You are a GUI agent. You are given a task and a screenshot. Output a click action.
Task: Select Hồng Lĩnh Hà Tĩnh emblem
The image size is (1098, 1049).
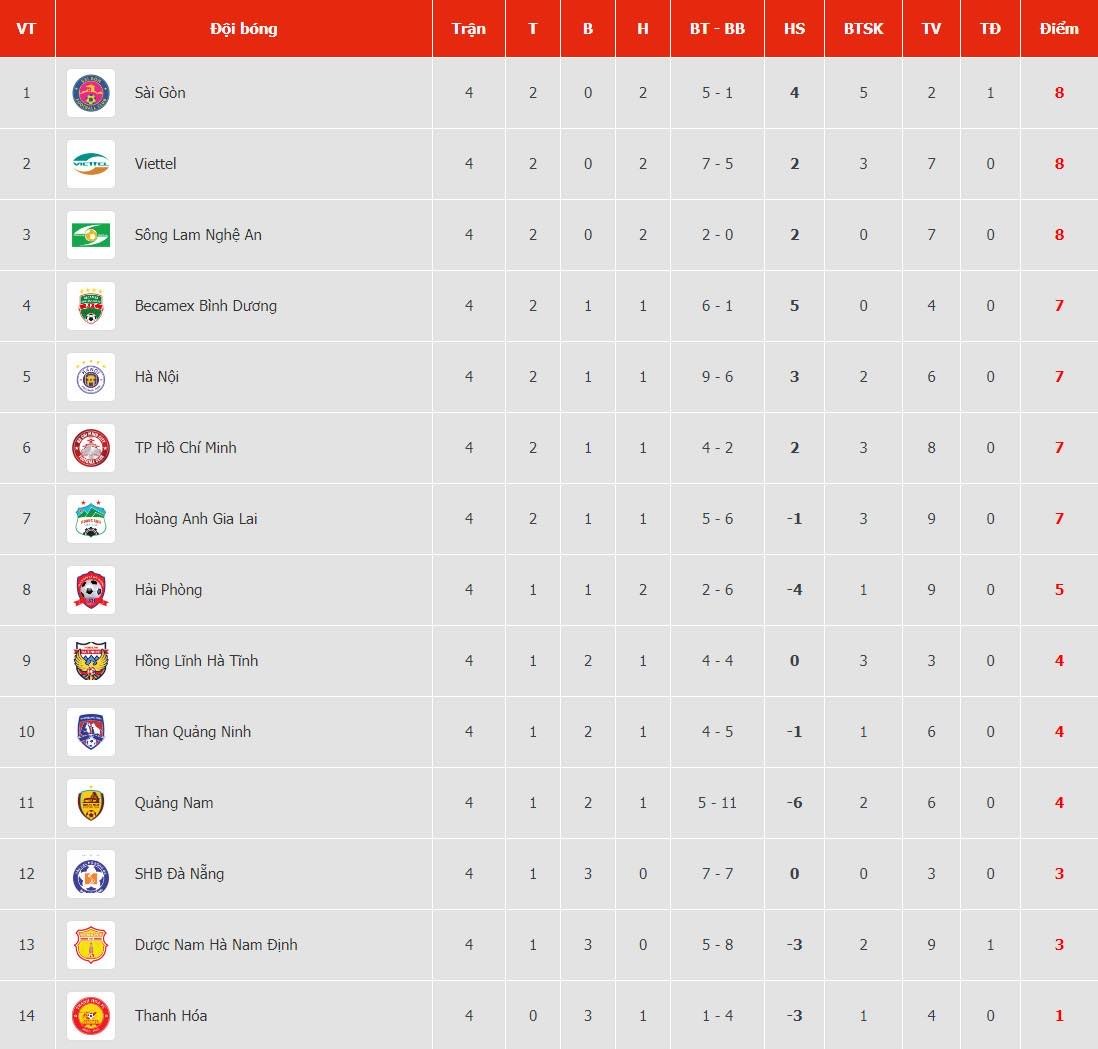tap(90, 661)
